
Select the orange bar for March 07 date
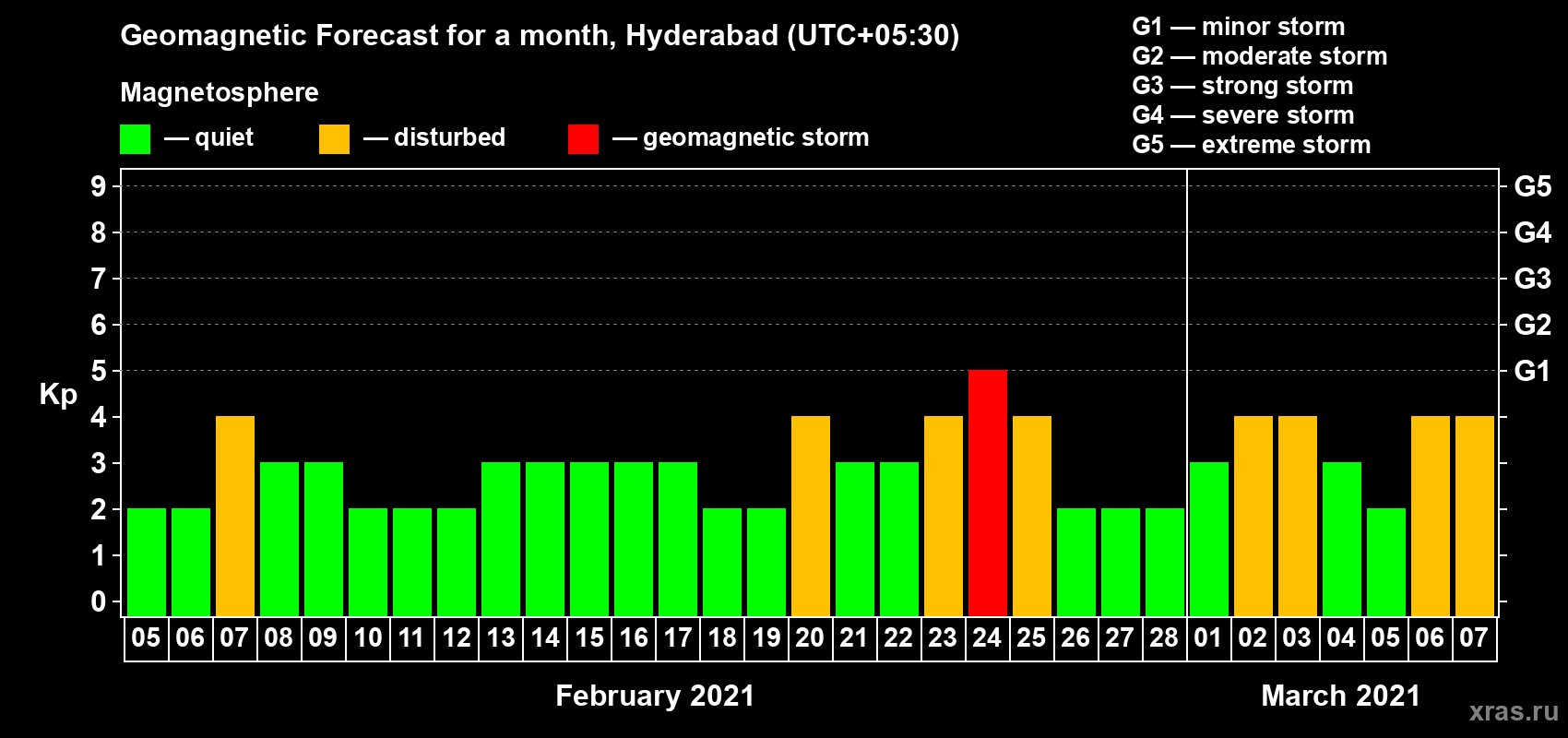(x=1475, y=516)
